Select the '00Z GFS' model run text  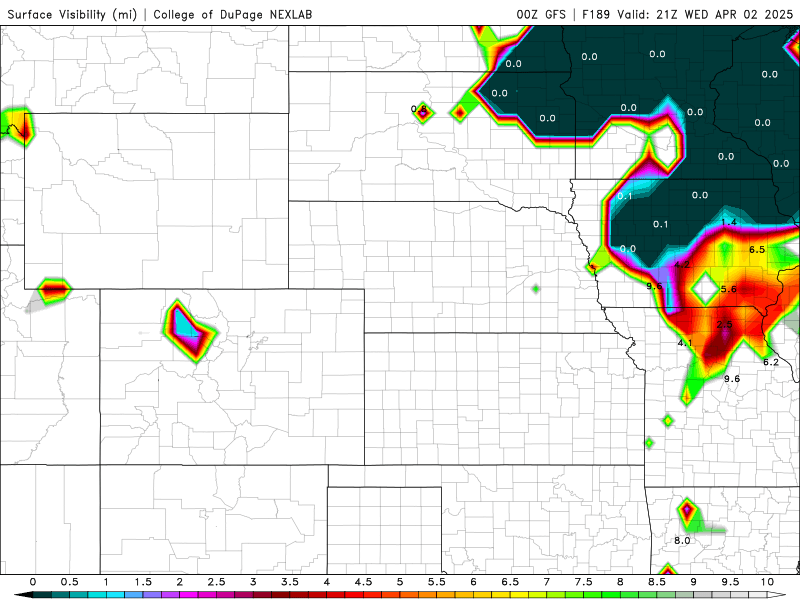click(541, 14)
